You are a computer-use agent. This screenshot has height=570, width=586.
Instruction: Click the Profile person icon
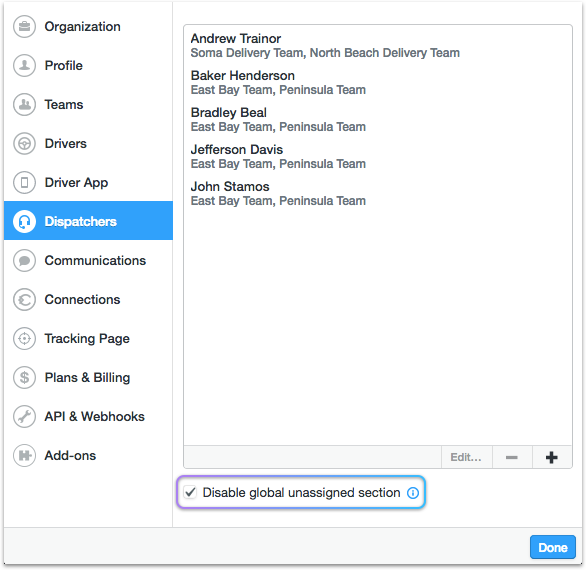pyautogui.click(x=24, y=65)
